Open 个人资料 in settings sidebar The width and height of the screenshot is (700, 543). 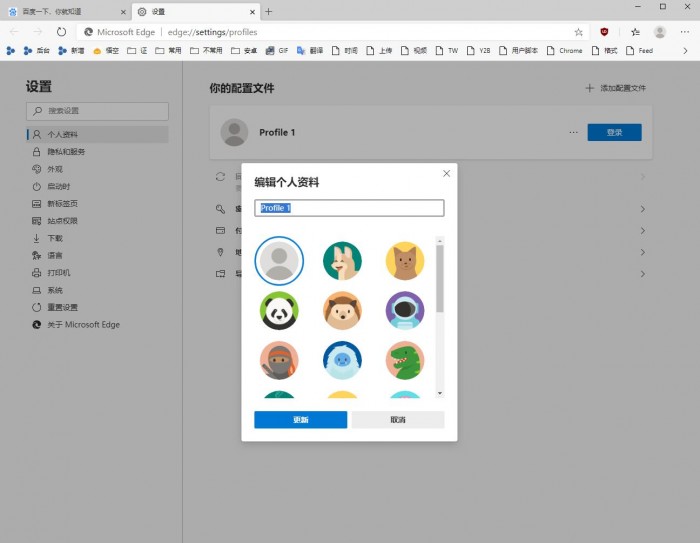point(98,134)
